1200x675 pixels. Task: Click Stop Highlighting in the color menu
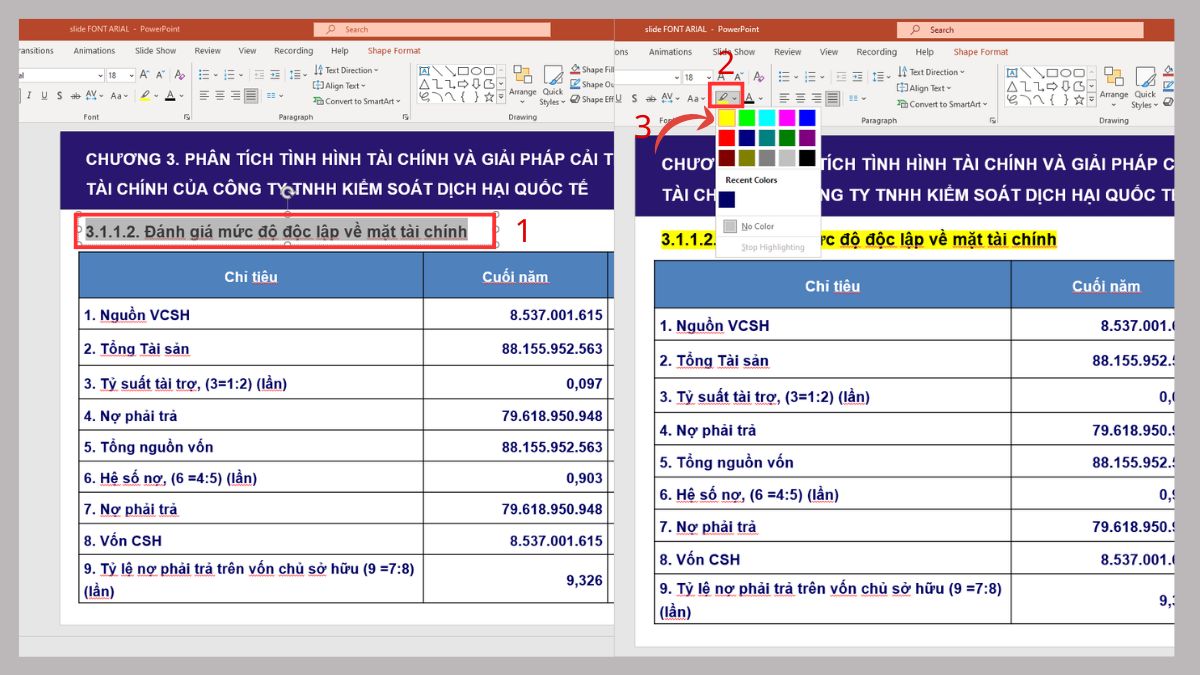coord(768,246)
